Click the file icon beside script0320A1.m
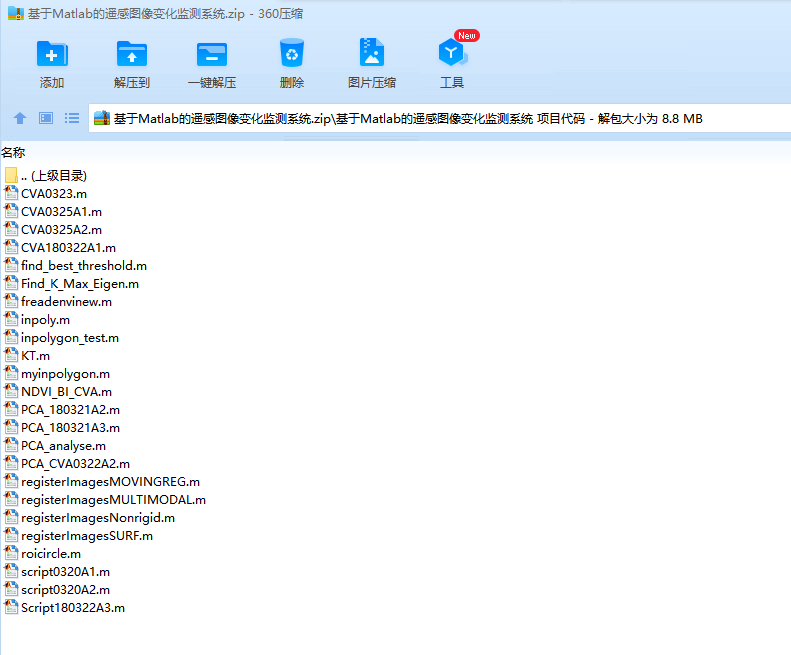Image resolution: width=791 pixels, height=655 pixels. click(x=11, y=571)
